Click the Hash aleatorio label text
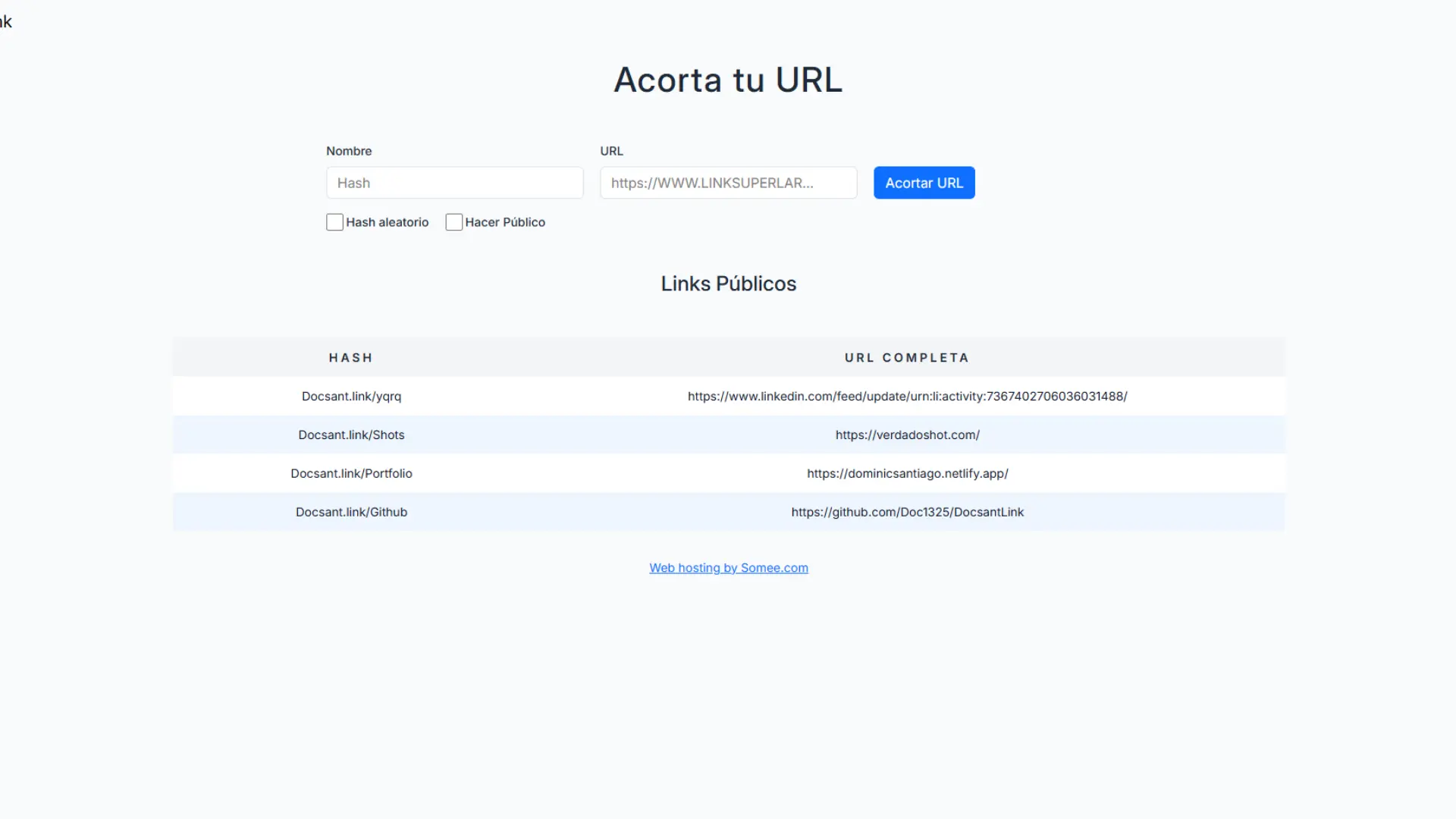The image size is (1456, 819). 387,222
